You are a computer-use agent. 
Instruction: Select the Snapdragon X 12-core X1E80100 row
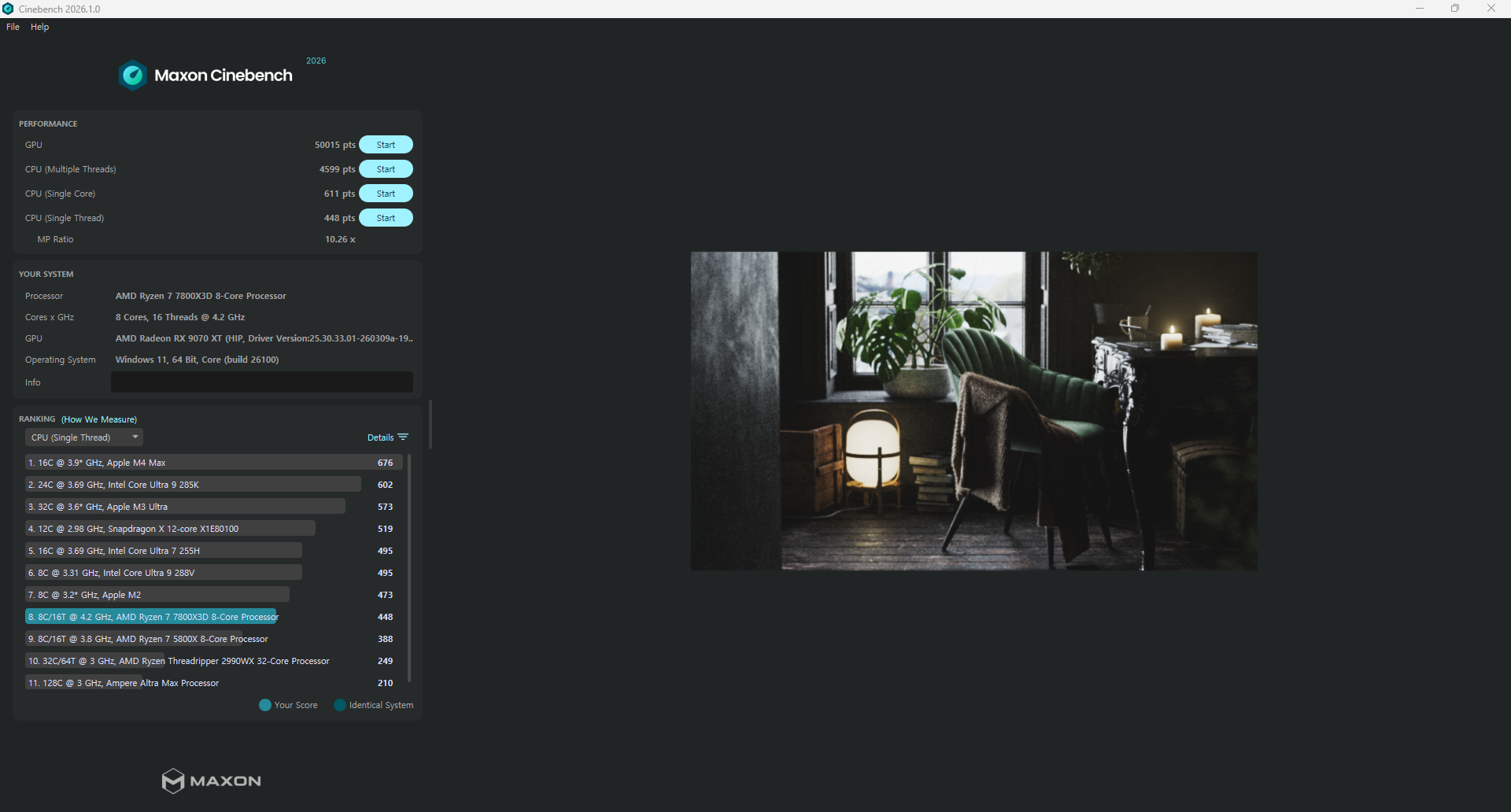(x=213, y=529)
